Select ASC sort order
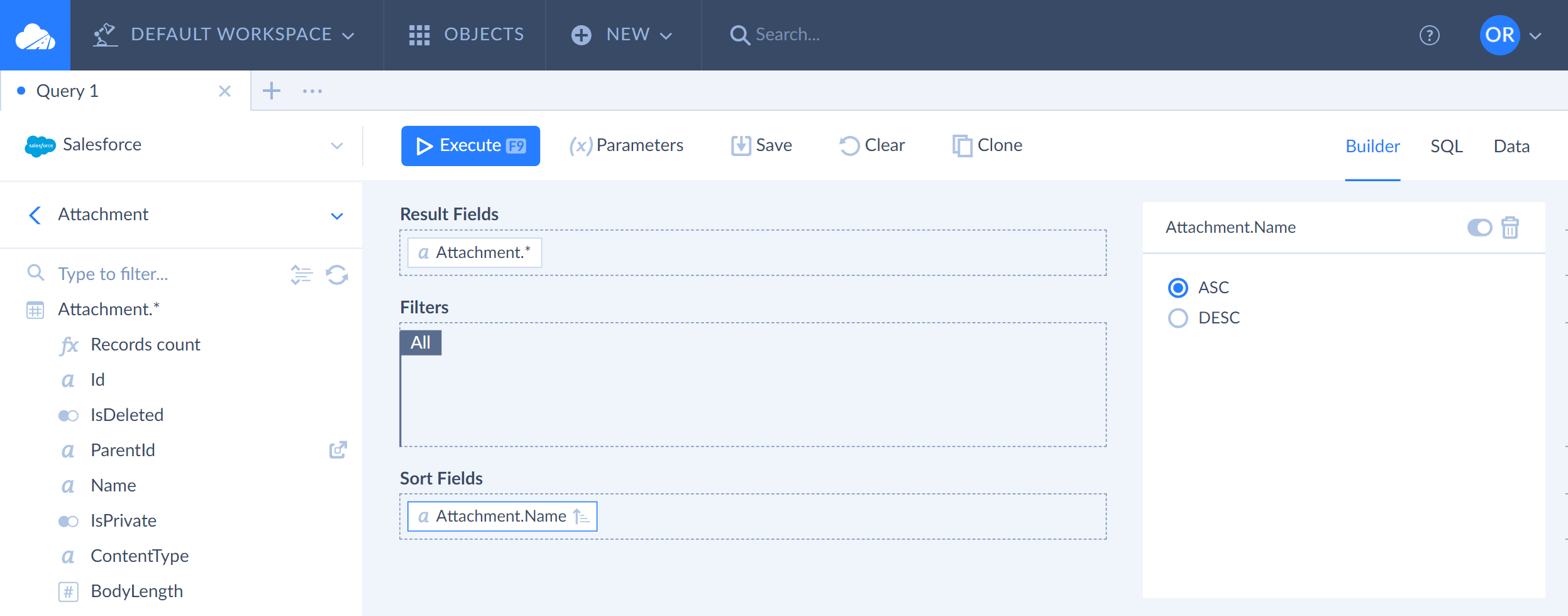 pos(1179,288)
